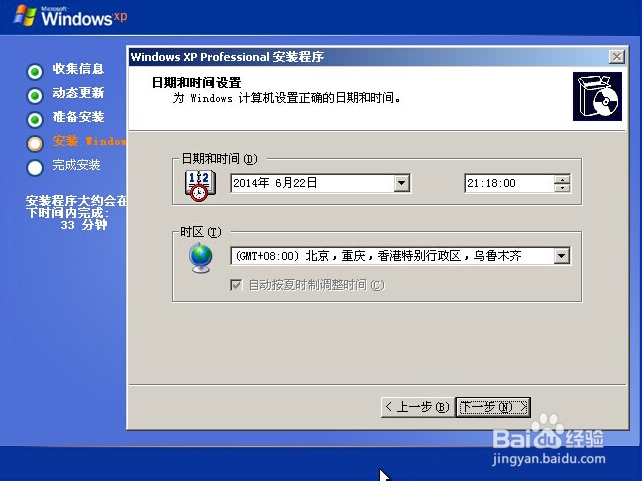642x481 pixels.
Task: Click the 2014年 6月22日 date field
Action: (x=321, y=183)
